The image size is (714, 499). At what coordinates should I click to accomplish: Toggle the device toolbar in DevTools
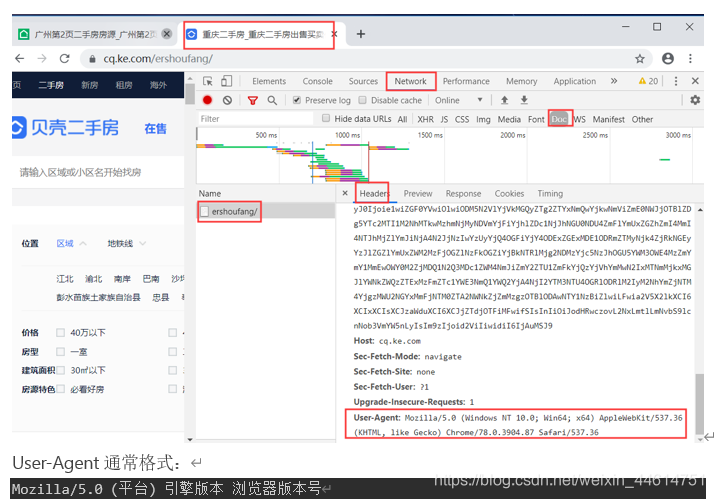pos(226,81)
